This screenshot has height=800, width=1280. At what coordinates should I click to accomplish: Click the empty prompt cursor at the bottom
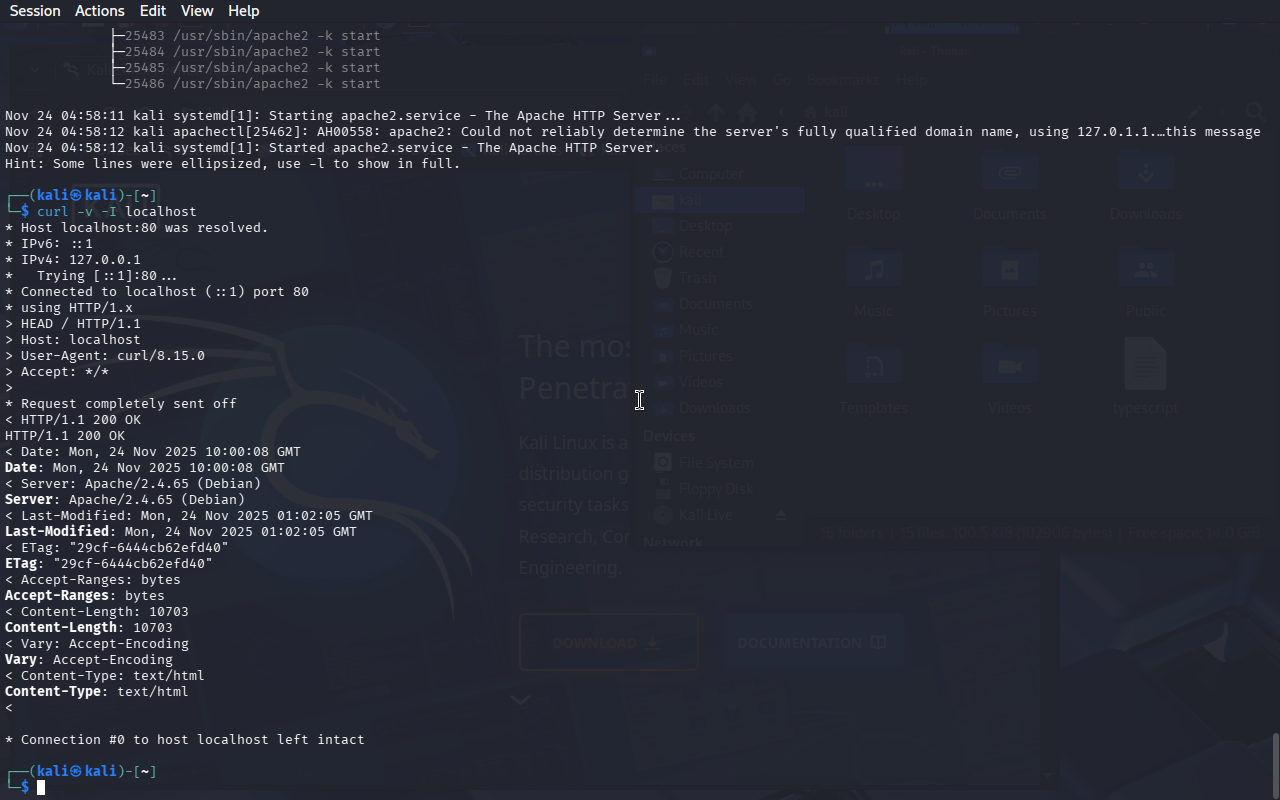click(x=41, y=788)
